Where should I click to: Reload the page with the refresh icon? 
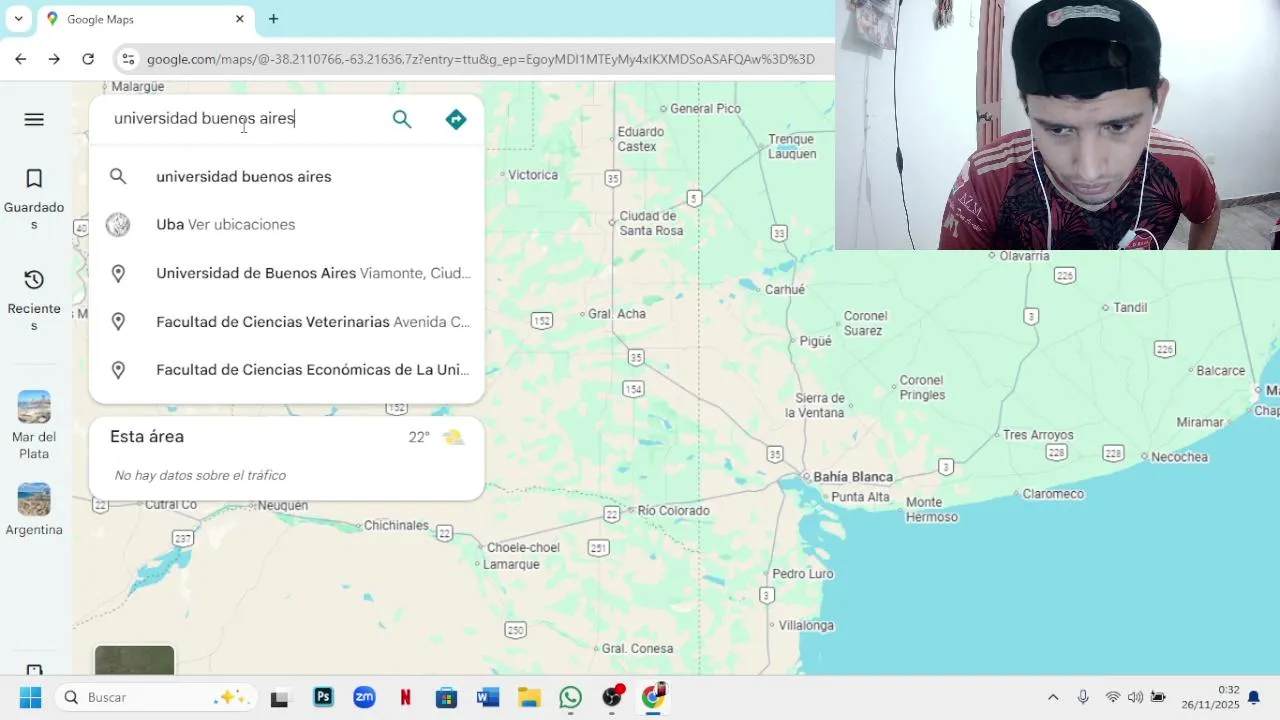coord(88,59)
